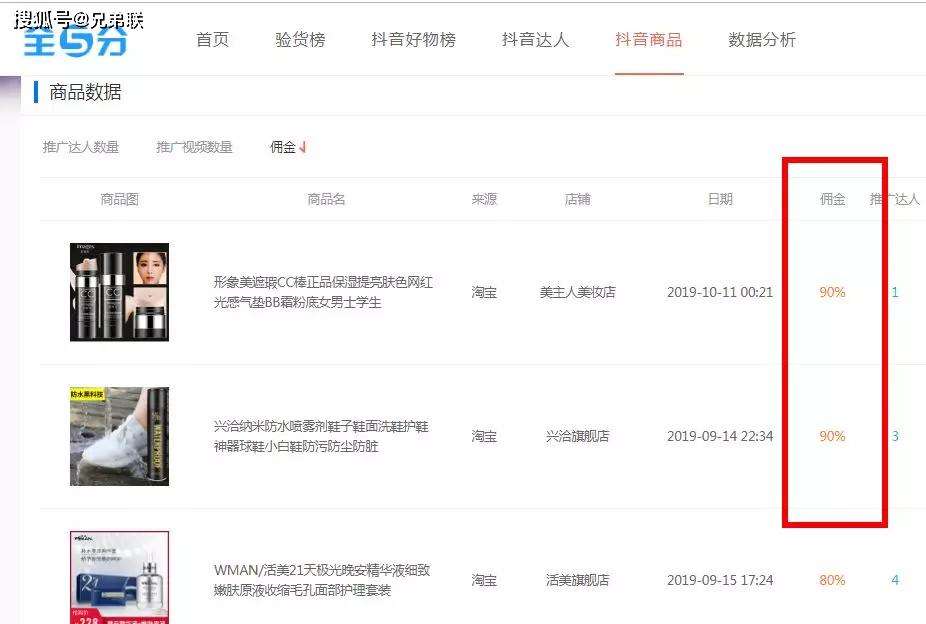Click 淘宝 source in 兴洽 row
The image size is (926, 624).
coord(484,436)
